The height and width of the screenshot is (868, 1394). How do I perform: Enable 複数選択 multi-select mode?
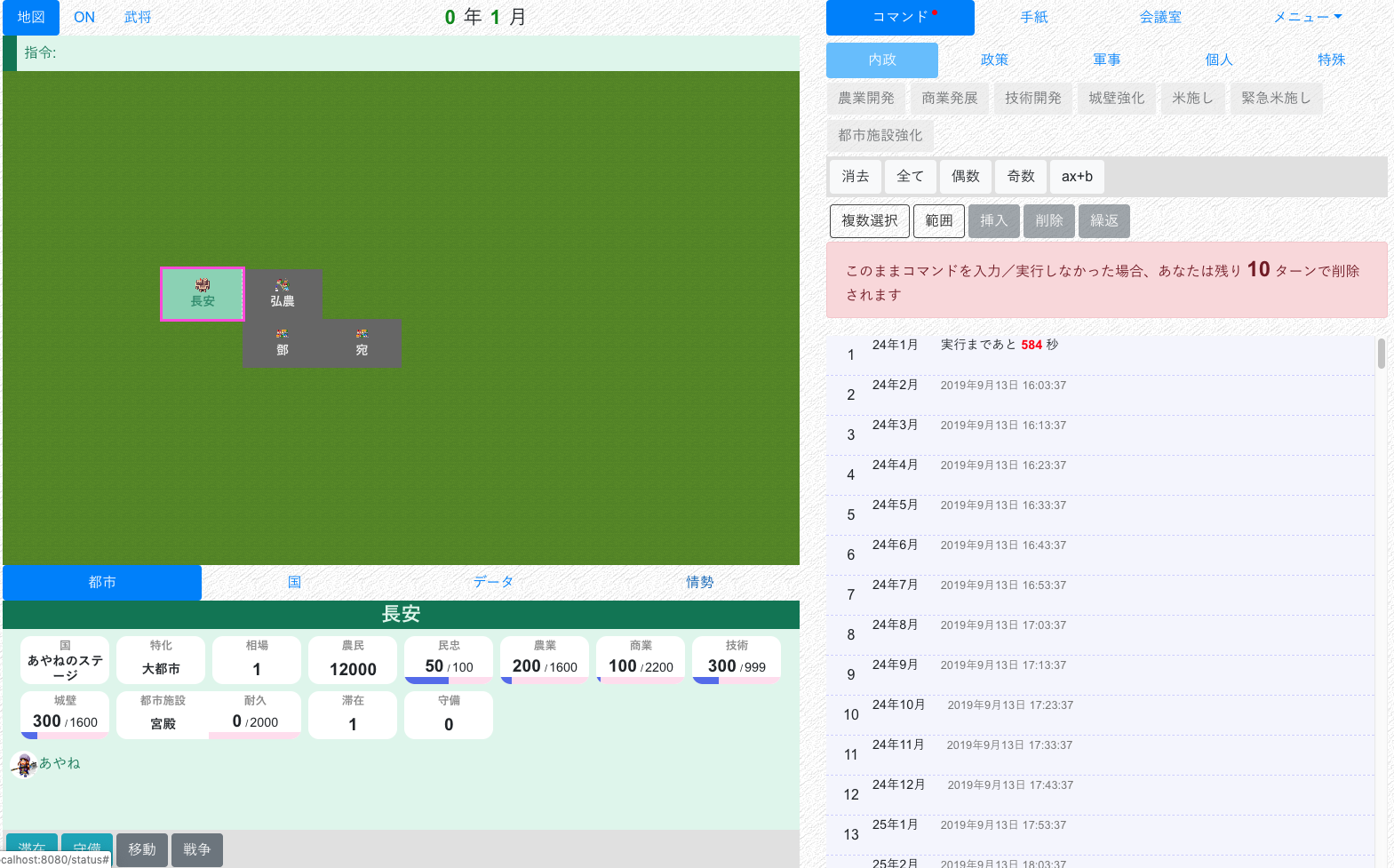click(x=869, y=220)
